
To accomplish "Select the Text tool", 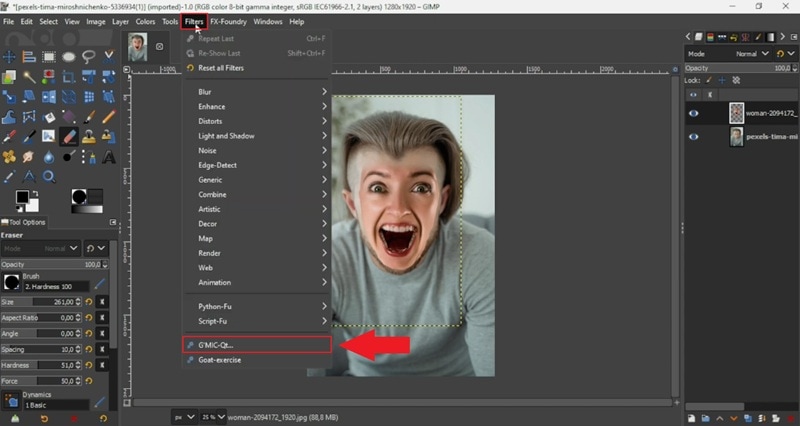I will (109, 157).
